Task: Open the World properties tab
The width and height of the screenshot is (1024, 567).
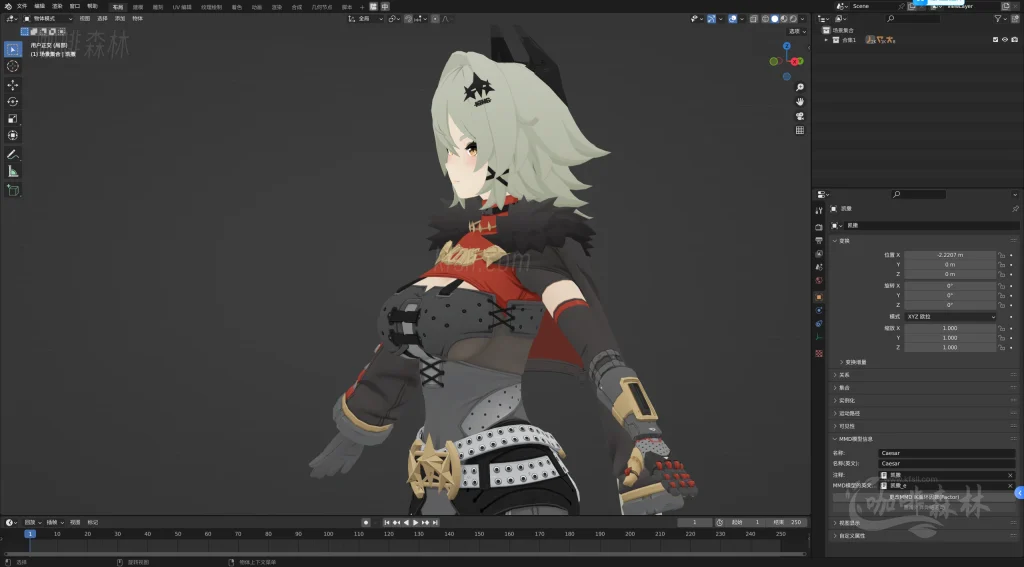Action: [819, 280]
